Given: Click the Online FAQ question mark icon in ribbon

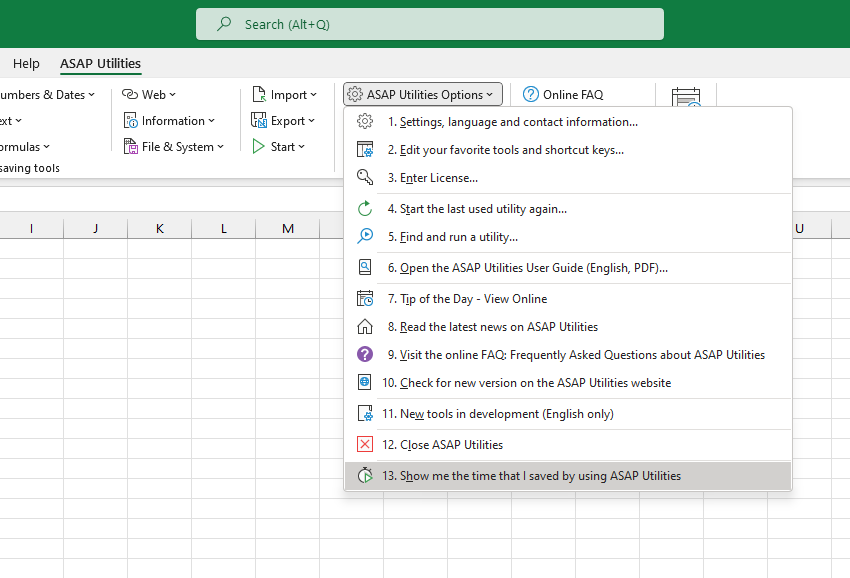Looking at the screenshot, I should [x=531, y=94].
